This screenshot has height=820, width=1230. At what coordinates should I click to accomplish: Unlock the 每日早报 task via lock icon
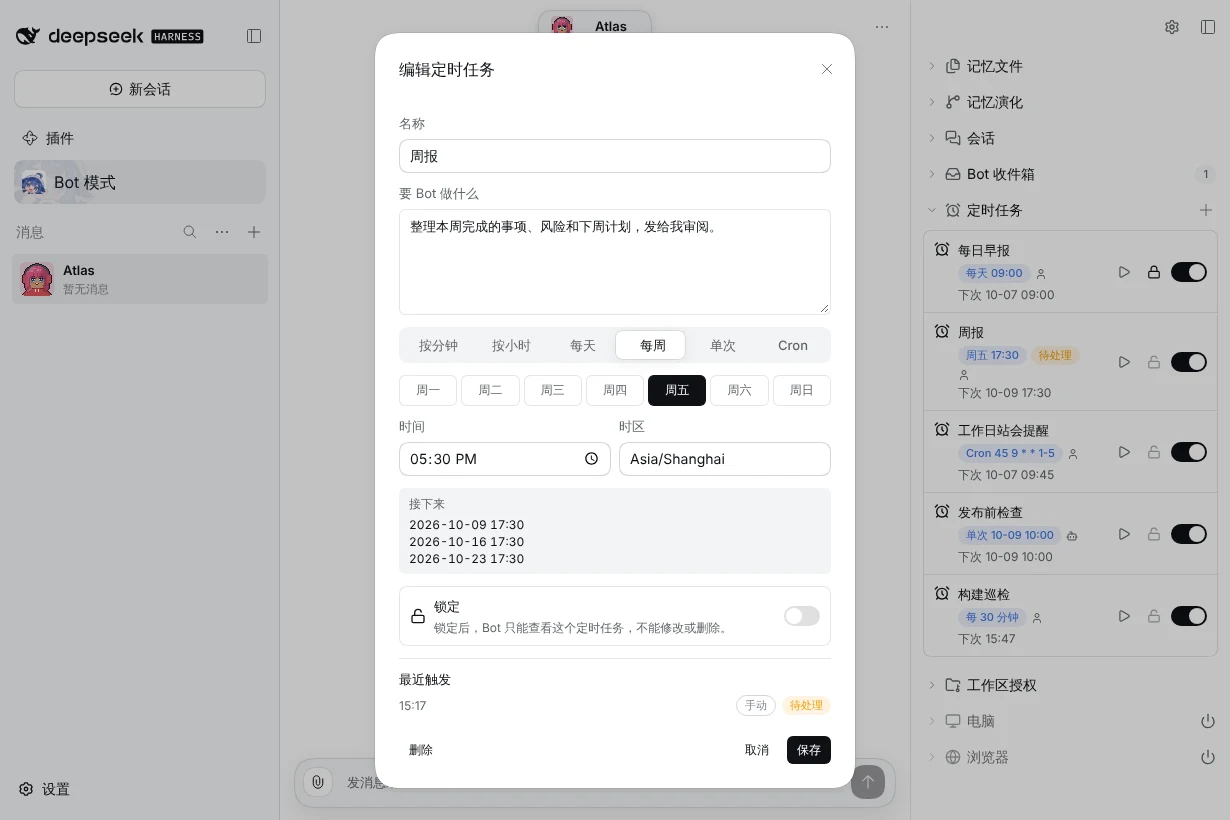[x=1154, y=272]
